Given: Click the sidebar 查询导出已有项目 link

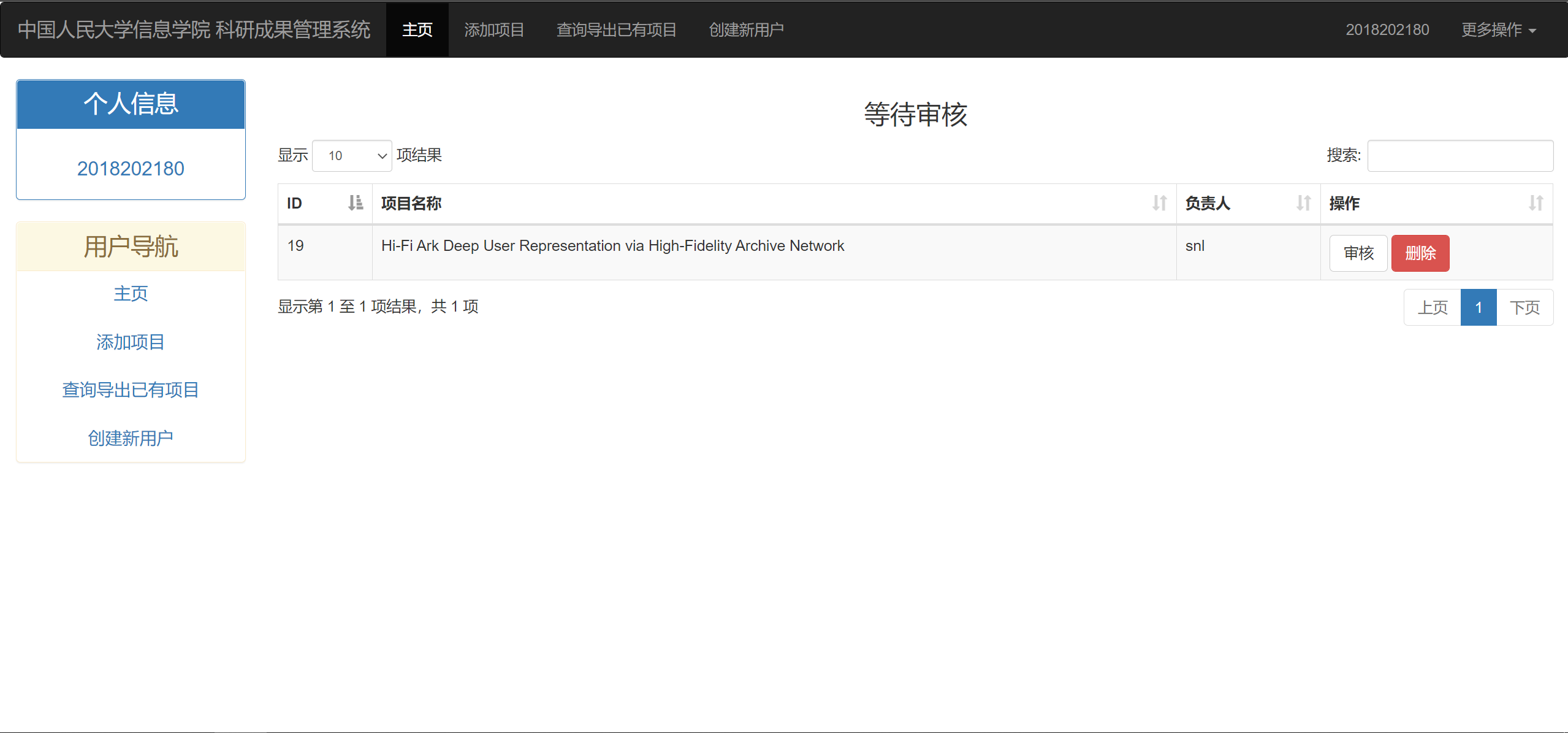Looking at the screenshot, I should coord(131,390).
